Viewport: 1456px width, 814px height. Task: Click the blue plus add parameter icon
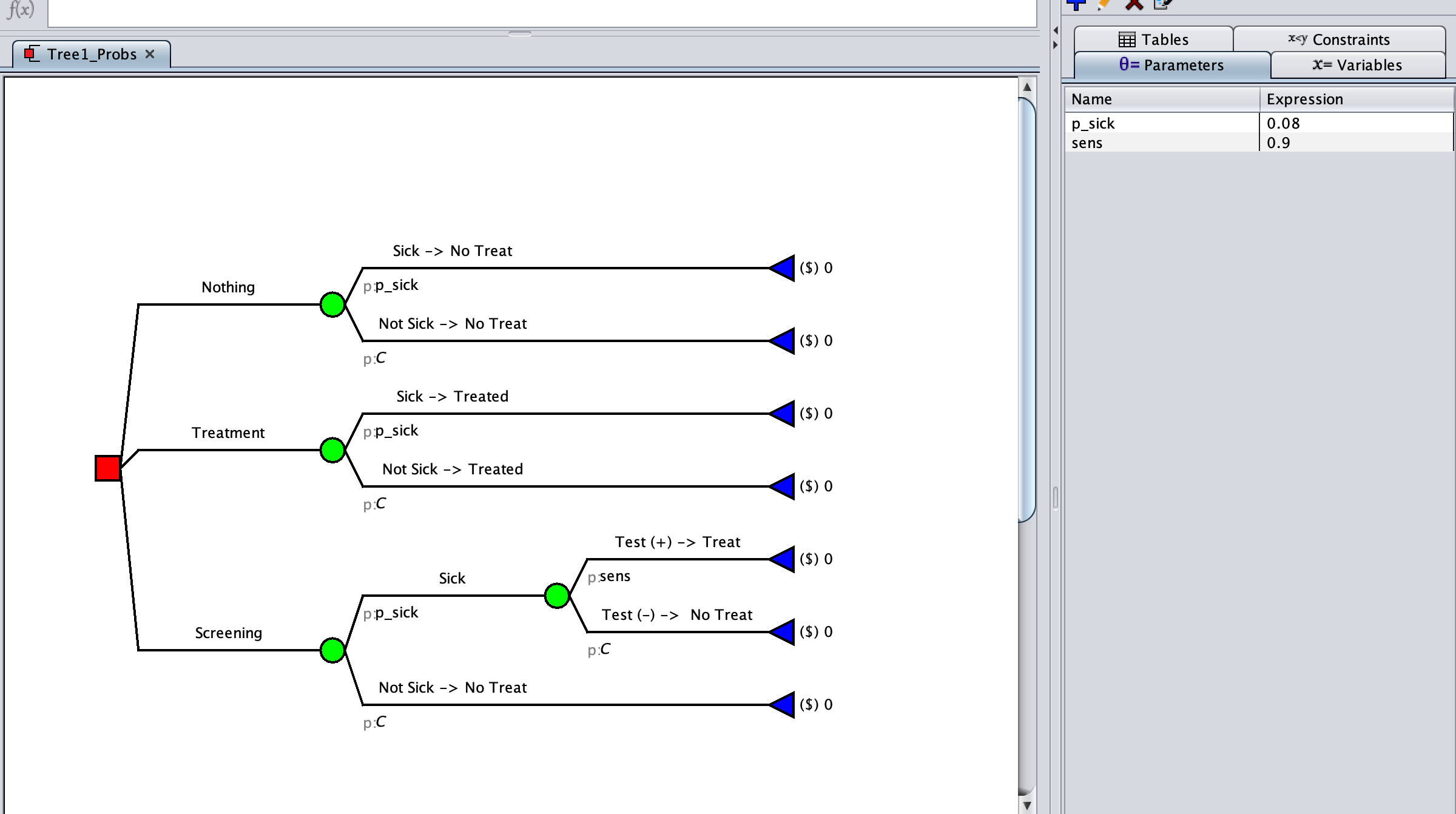tap(1076, 5)
